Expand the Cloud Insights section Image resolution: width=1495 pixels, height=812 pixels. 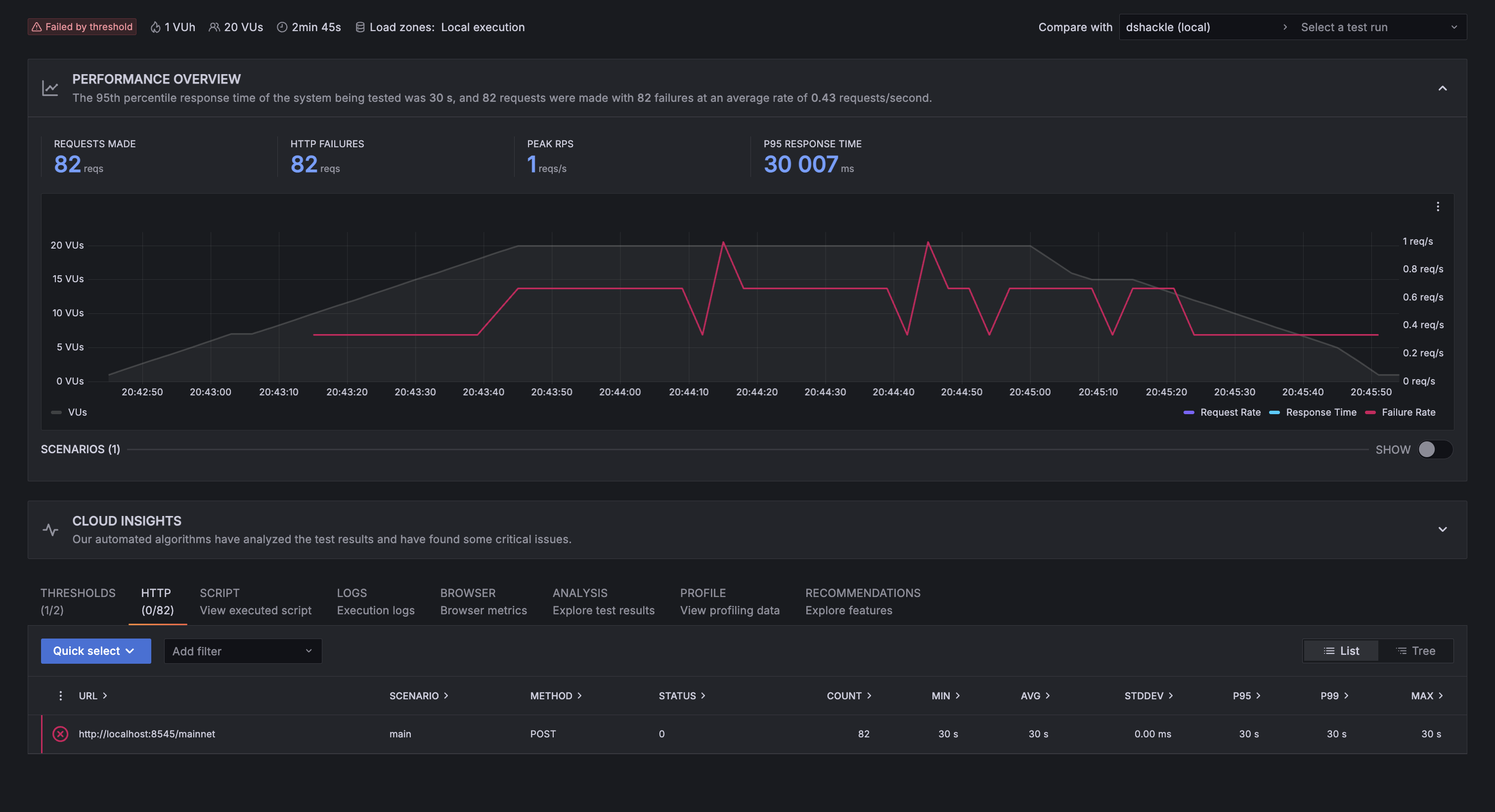(x=1442, y=529)
